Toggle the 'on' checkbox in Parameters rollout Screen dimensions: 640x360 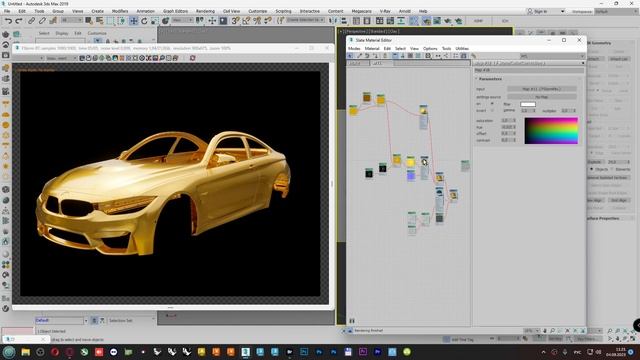coord(492,104)
